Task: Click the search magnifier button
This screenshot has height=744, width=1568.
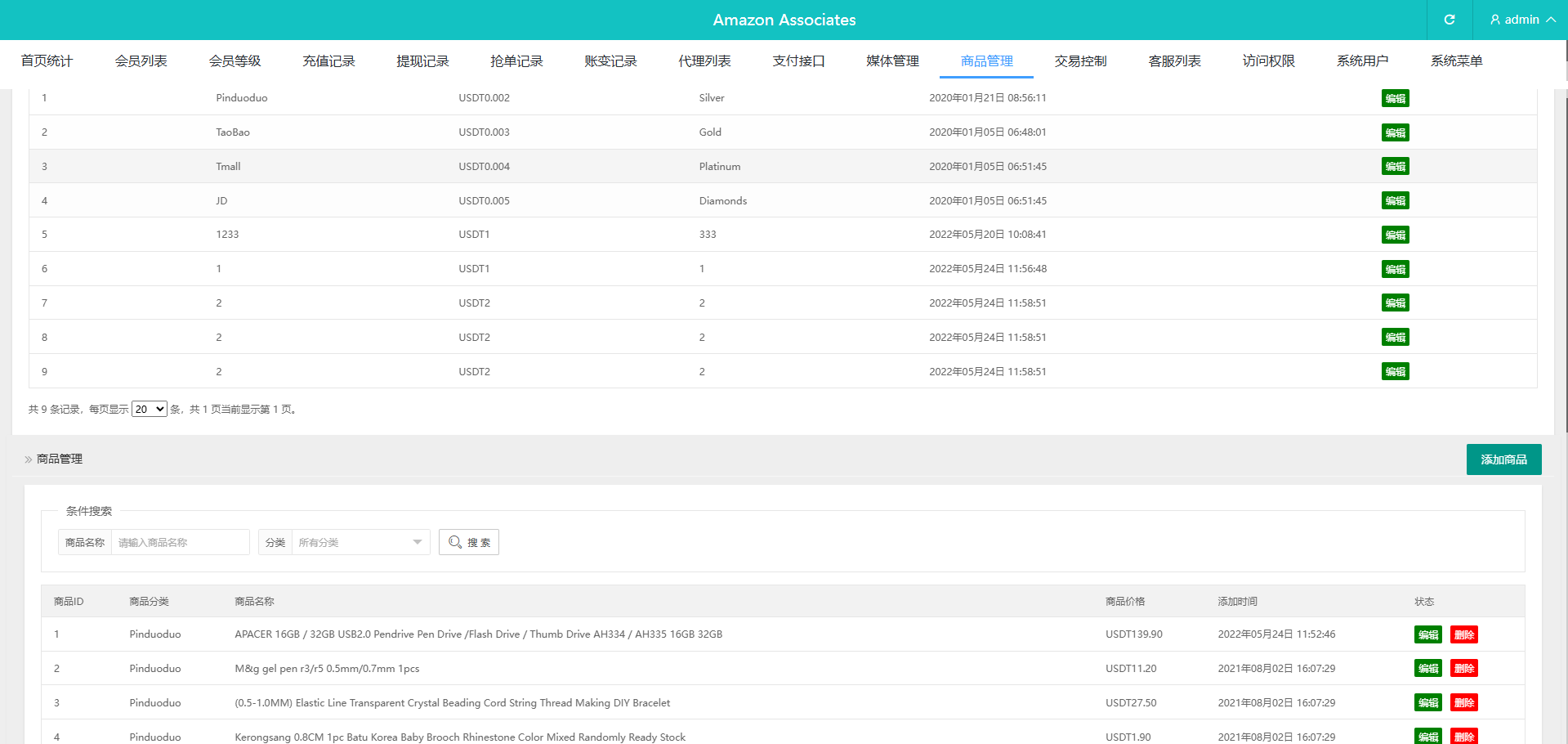Action: pos(469,542)
